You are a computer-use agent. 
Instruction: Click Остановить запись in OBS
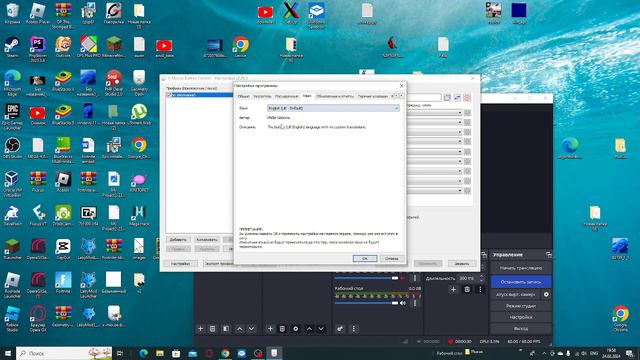point(521,282)
